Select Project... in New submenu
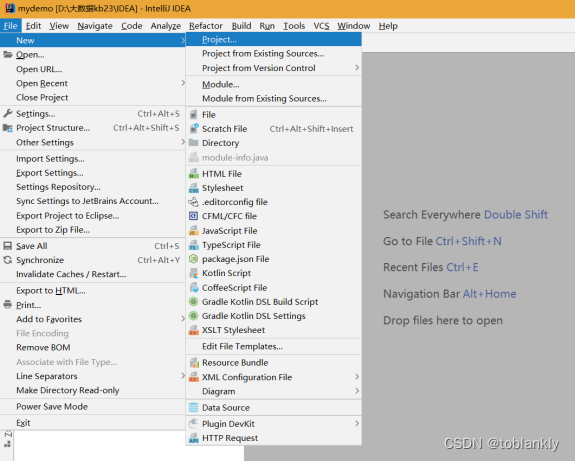This screenshot has height=461, width=575. coord(274,40)
